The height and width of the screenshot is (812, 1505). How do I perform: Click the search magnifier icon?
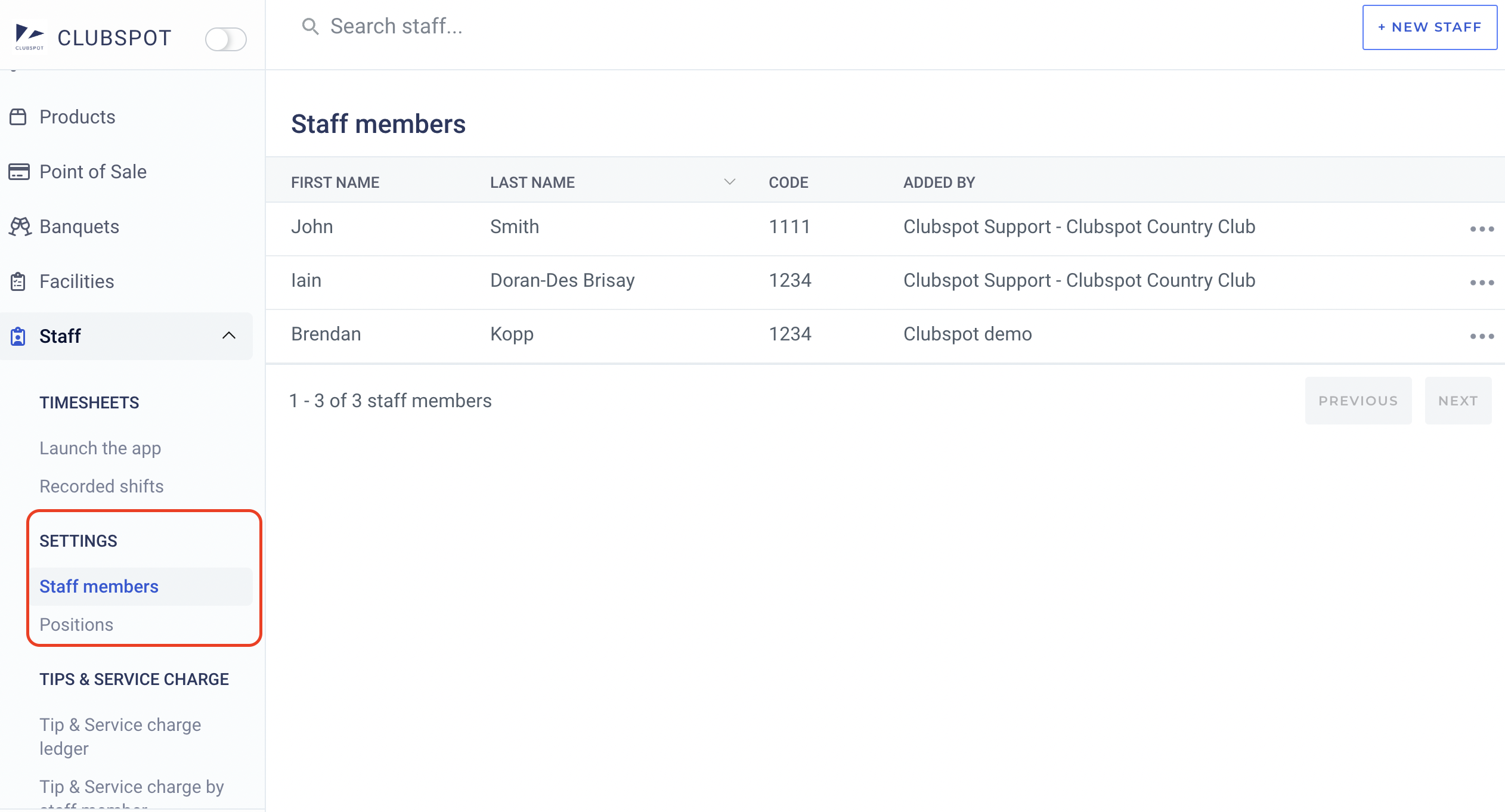(310, 26)
